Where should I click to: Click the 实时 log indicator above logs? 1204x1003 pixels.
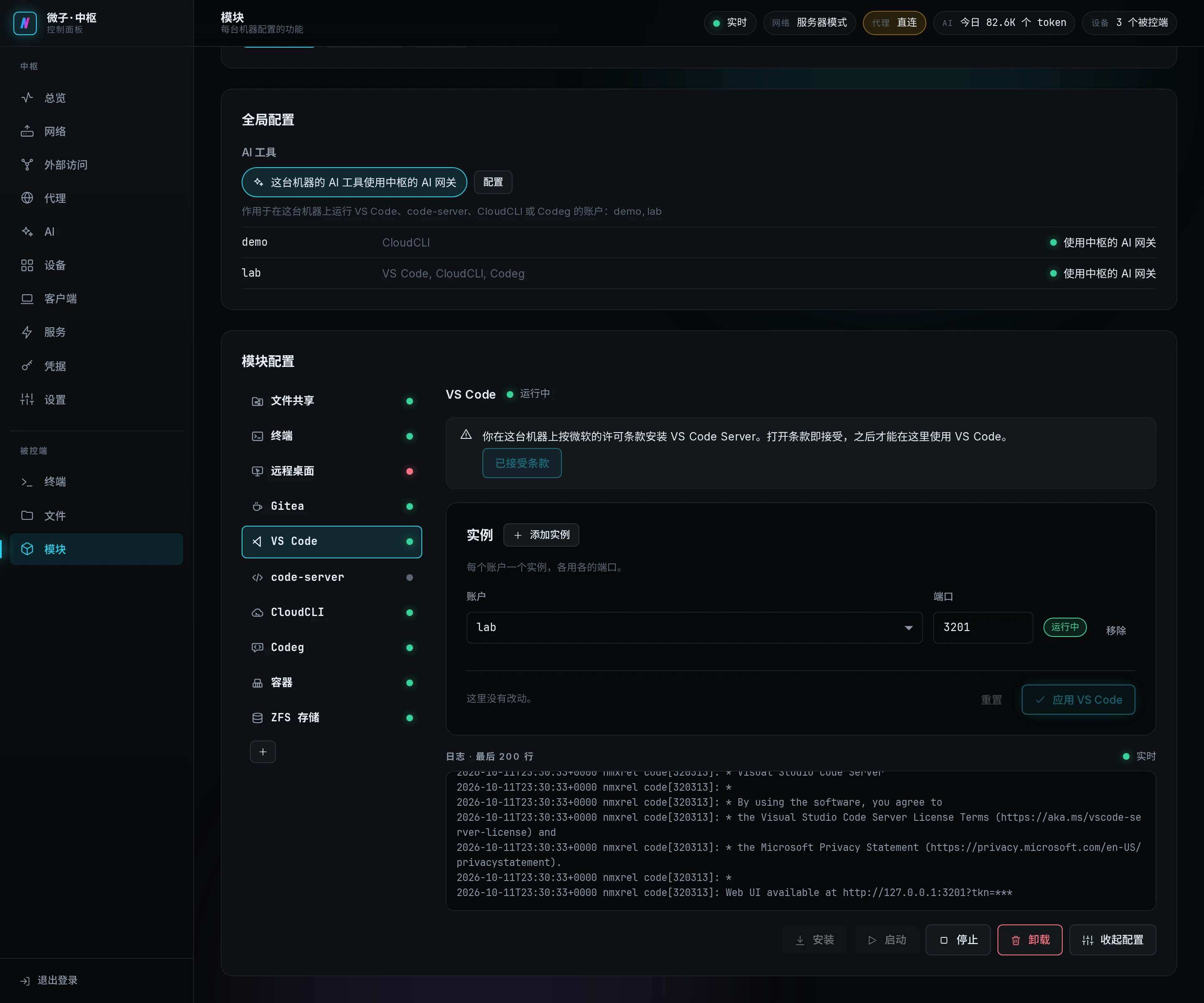1139,756
